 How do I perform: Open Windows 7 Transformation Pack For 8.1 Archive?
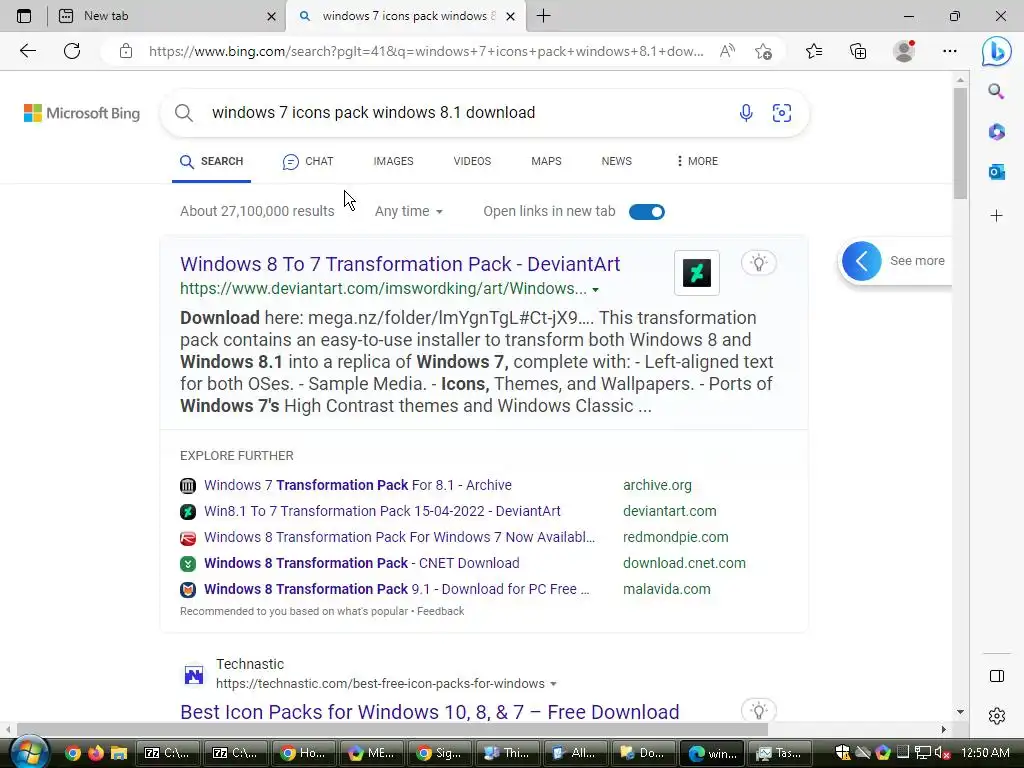coord(358,485)
